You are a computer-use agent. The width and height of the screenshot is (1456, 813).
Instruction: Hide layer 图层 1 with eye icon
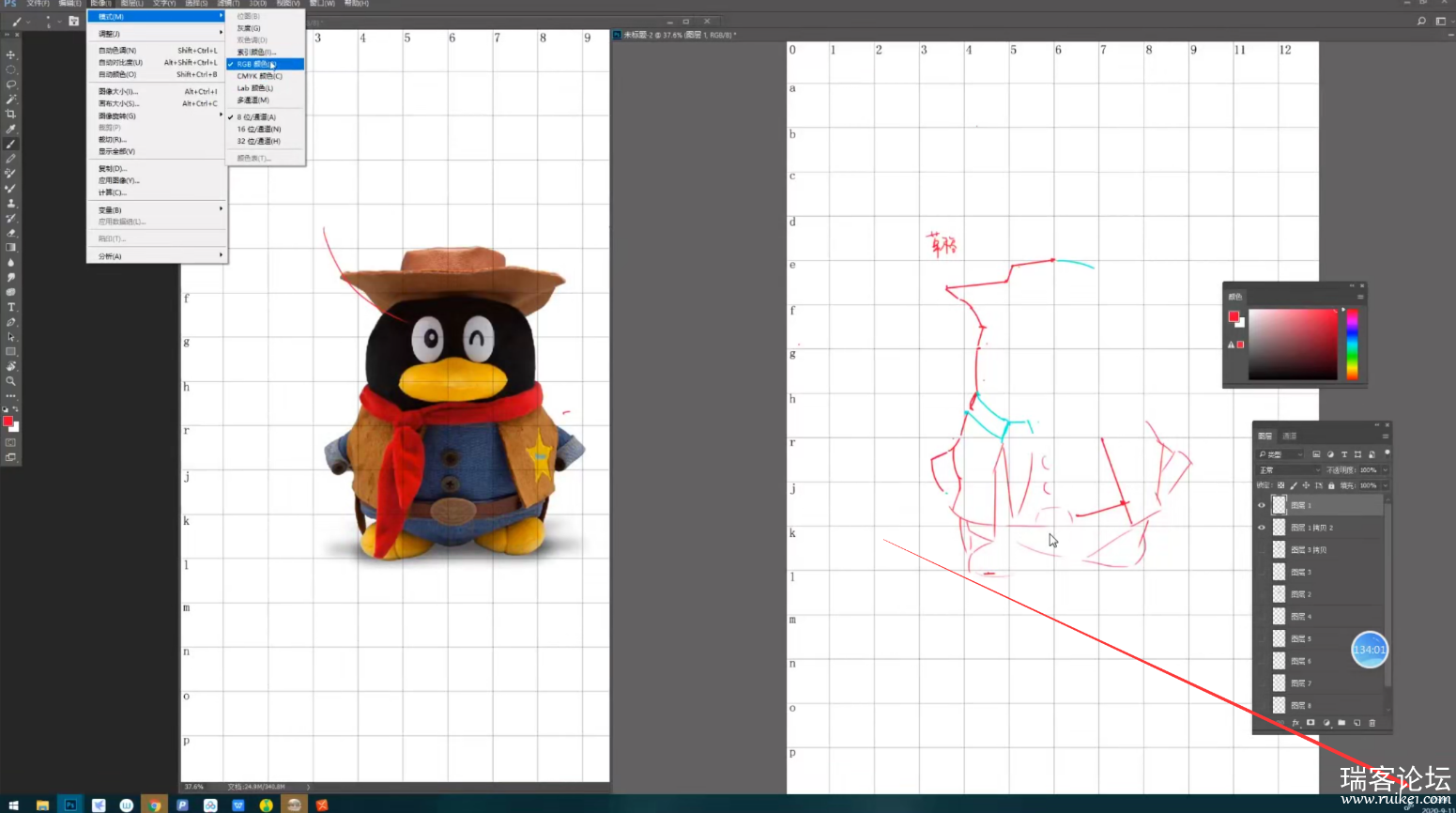click(1262, 505)
